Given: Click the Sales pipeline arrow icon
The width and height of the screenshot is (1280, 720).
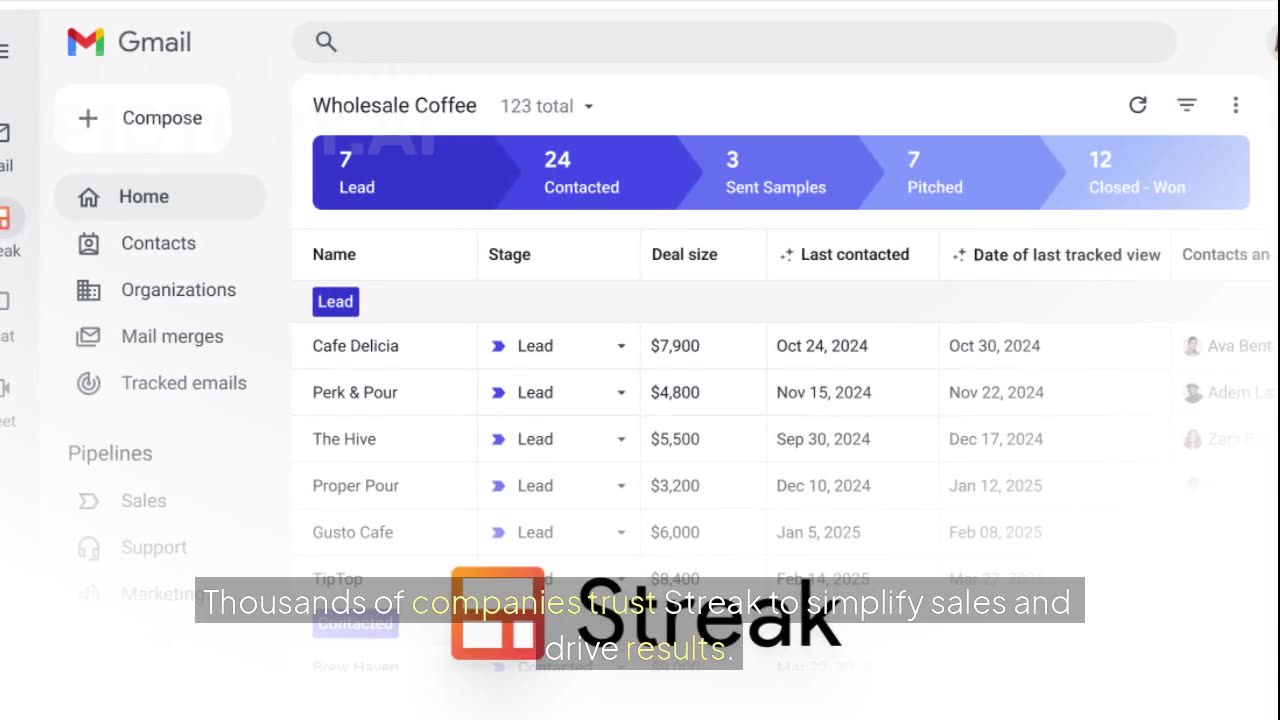Looking at the screenshot, I should pos(89,501).
